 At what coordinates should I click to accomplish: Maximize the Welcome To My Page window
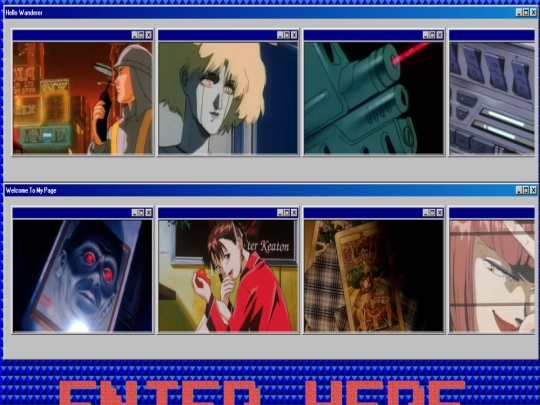(526, 190)
